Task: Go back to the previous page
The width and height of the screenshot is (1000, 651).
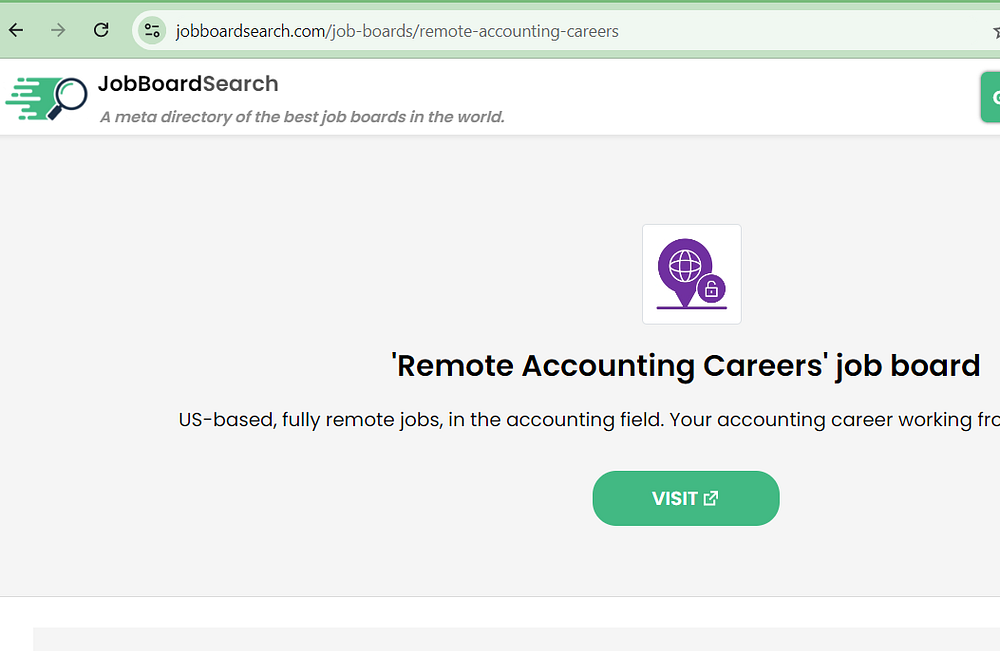Action: pyautogui.click(x=16, y=30)
